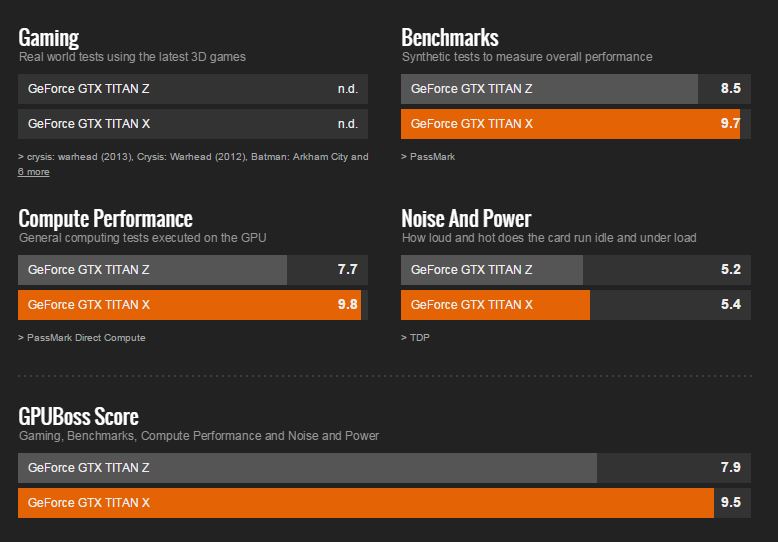The height and width of the screenshot is (542, 778).
Task: Select GeForce GTX TITAN Z gaming row
Action: [x=193, y=89]
